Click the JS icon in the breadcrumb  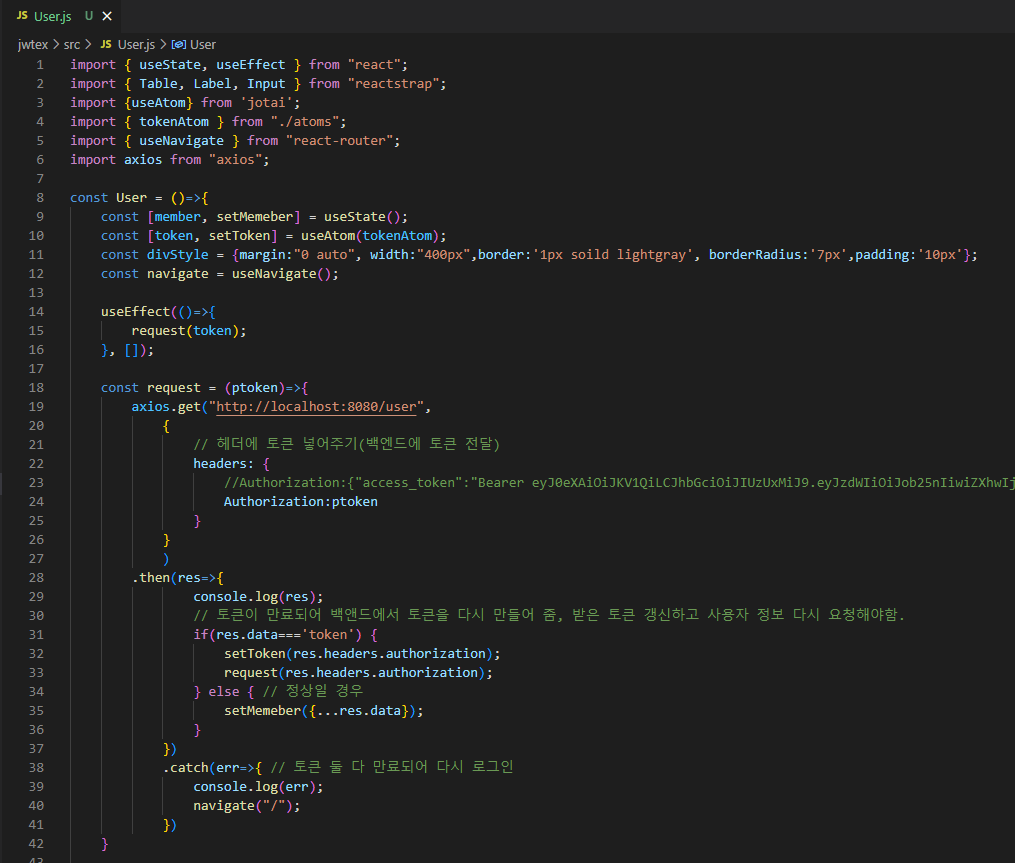[x=106, y=44]
